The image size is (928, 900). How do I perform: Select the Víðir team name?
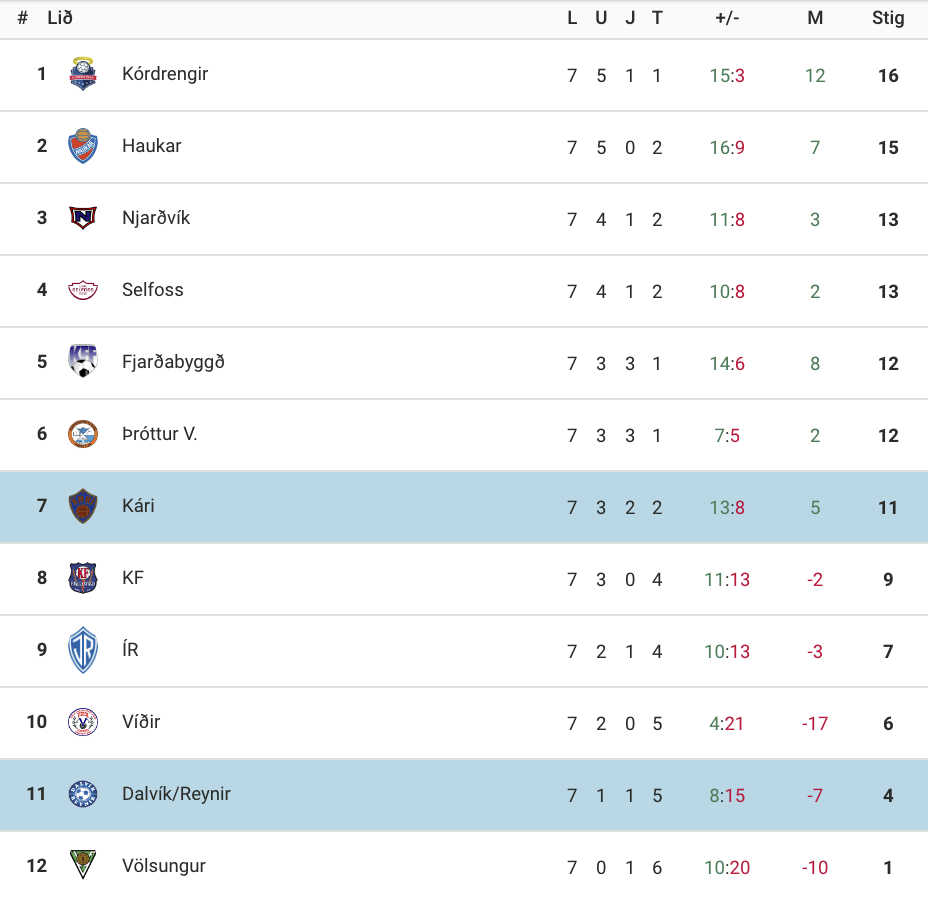pos(141,722)
